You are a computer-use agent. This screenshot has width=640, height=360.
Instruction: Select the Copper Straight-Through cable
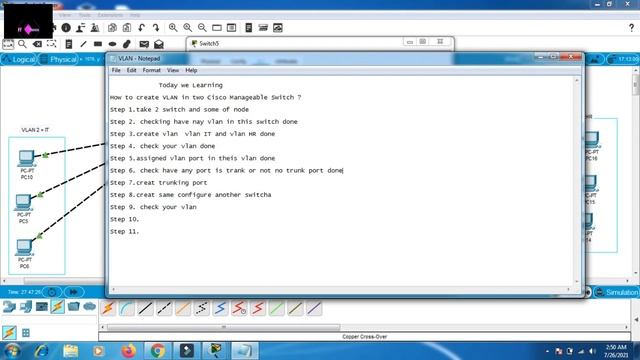(145, 308)
